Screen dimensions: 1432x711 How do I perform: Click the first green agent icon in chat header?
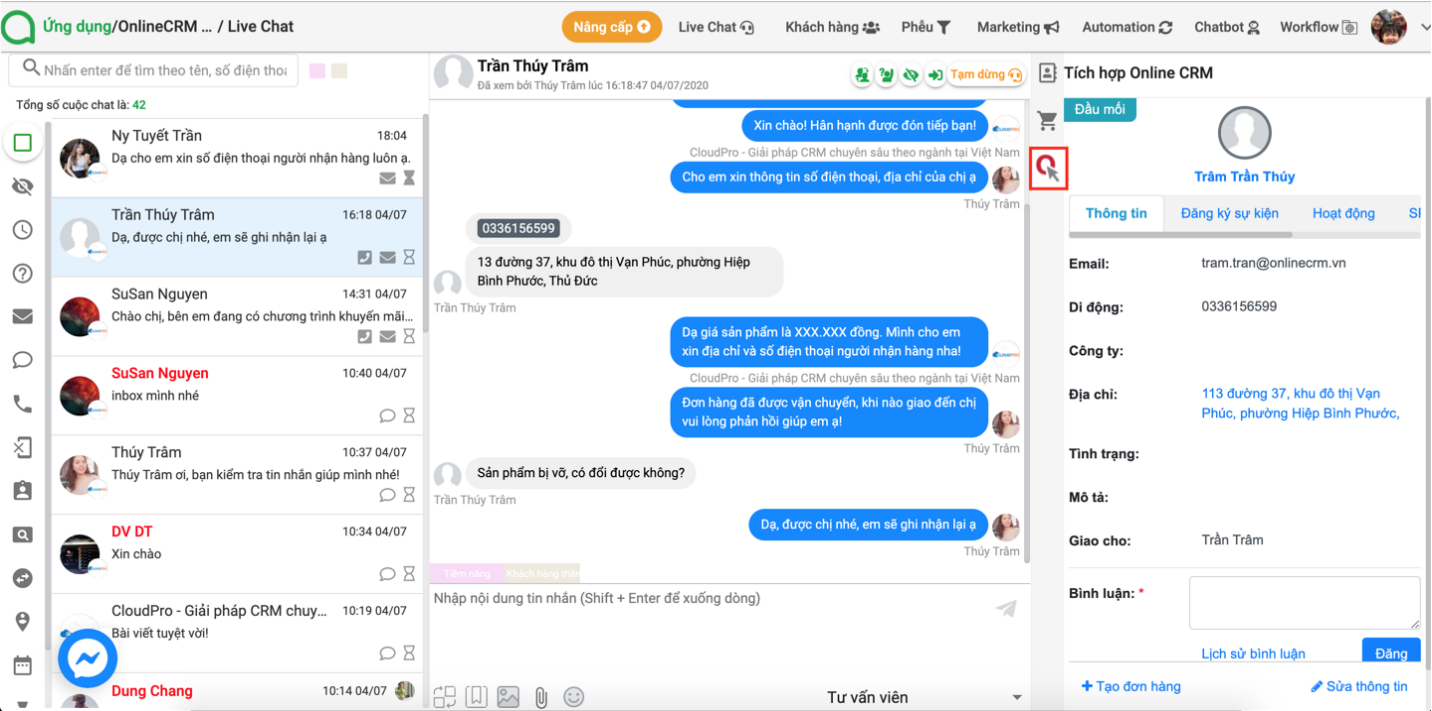(x=861, y=75)
